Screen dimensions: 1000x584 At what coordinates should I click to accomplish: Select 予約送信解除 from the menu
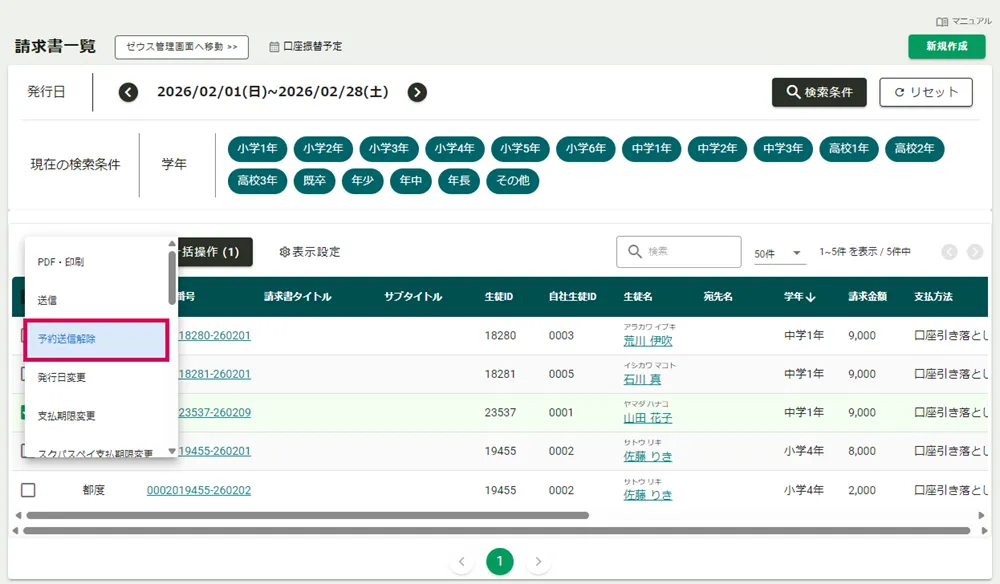coord(97,339)
